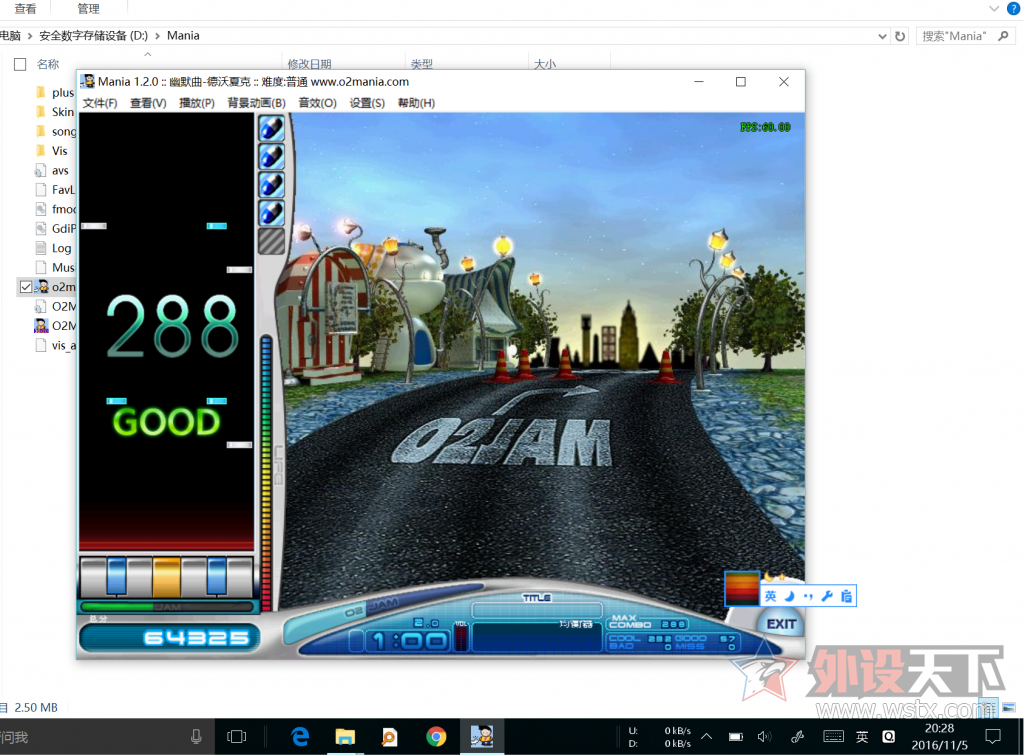The image size is (1024, 756).
Task: Expand the Explorer ribbon with the chevron
Action: (994, 8)
